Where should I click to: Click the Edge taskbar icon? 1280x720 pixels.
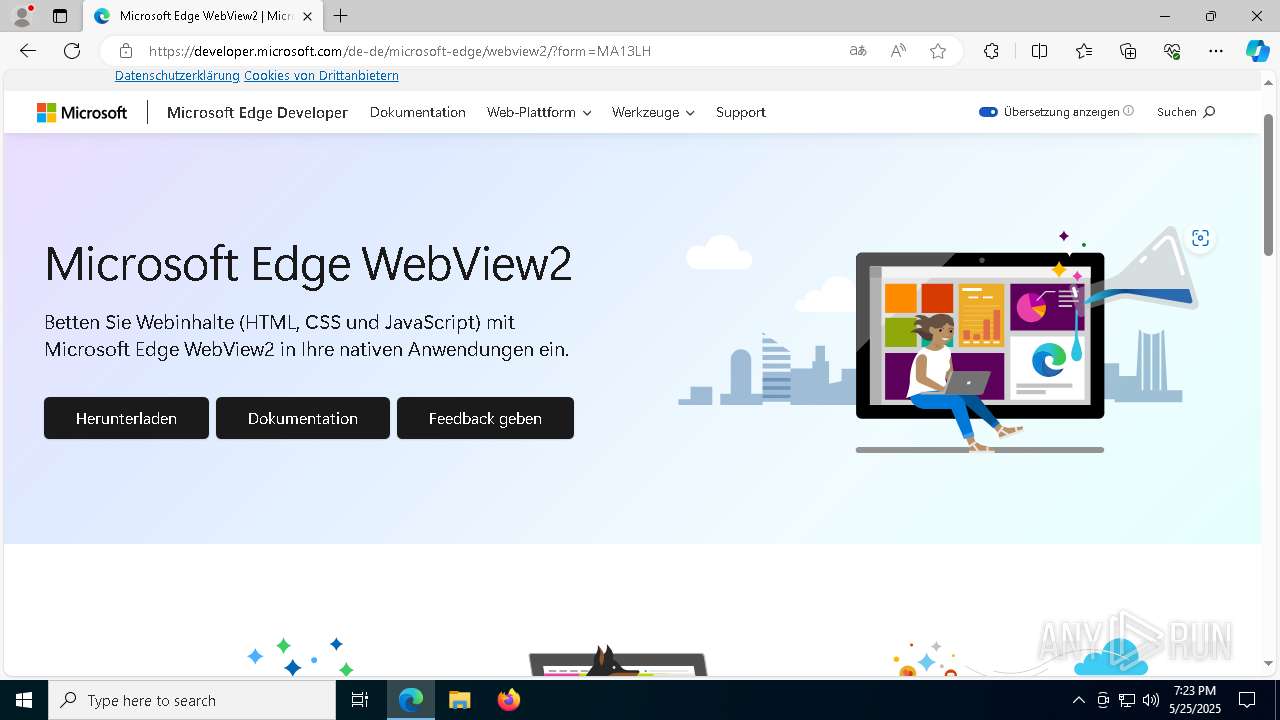click(x=411, y=700)
